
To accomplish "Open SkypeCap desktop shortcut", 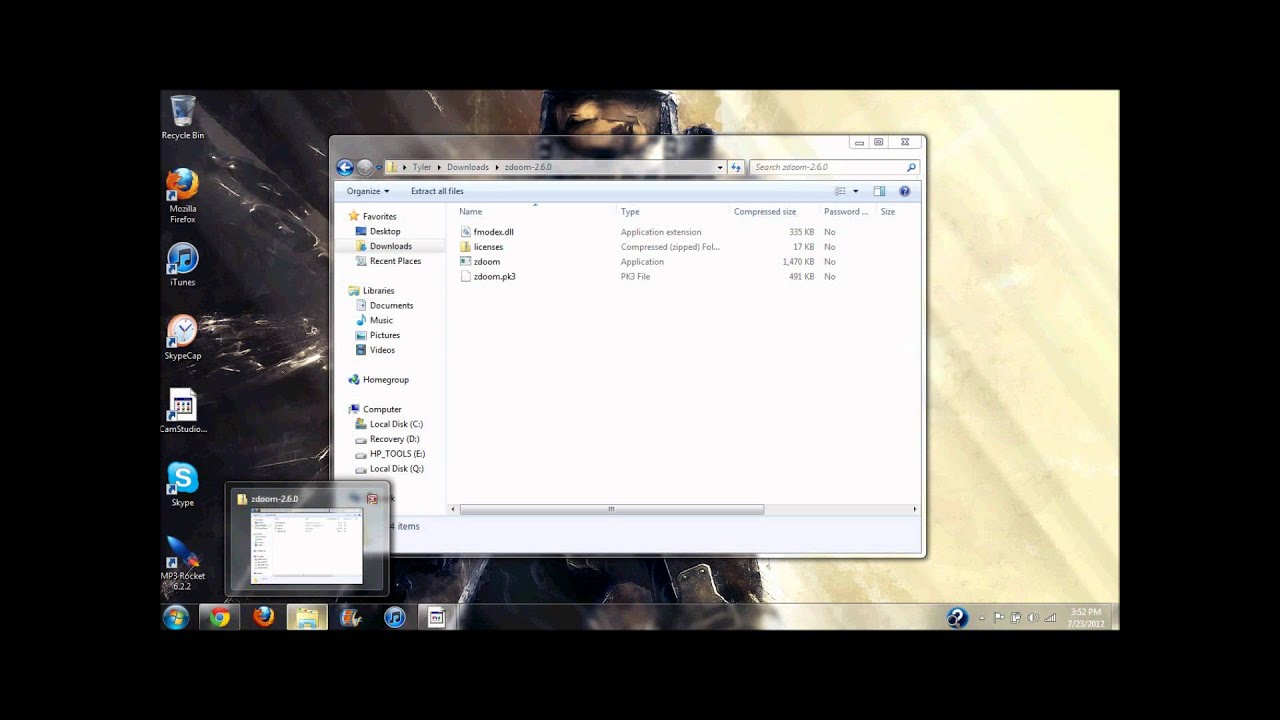I will [183, 338].
